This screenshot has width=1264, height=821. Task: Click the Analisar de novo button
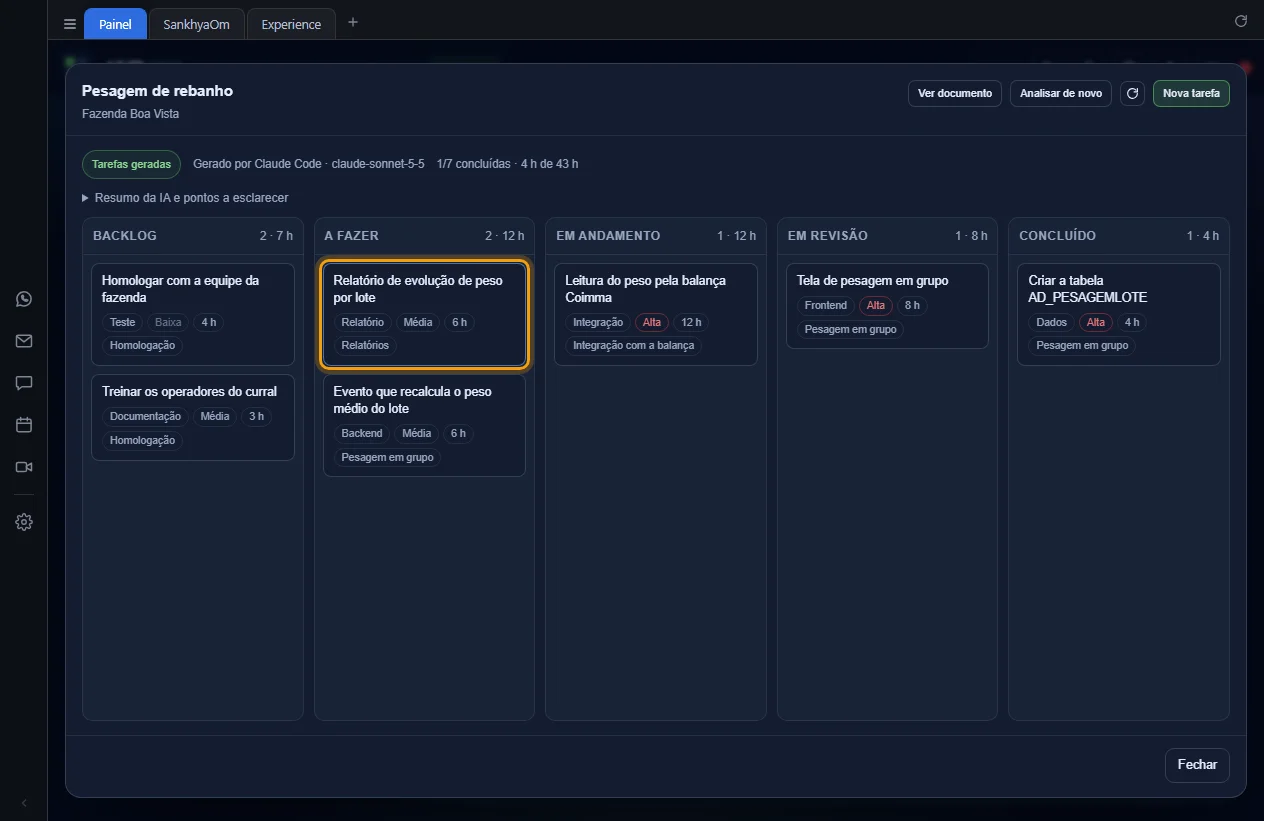pos(1061,94)
